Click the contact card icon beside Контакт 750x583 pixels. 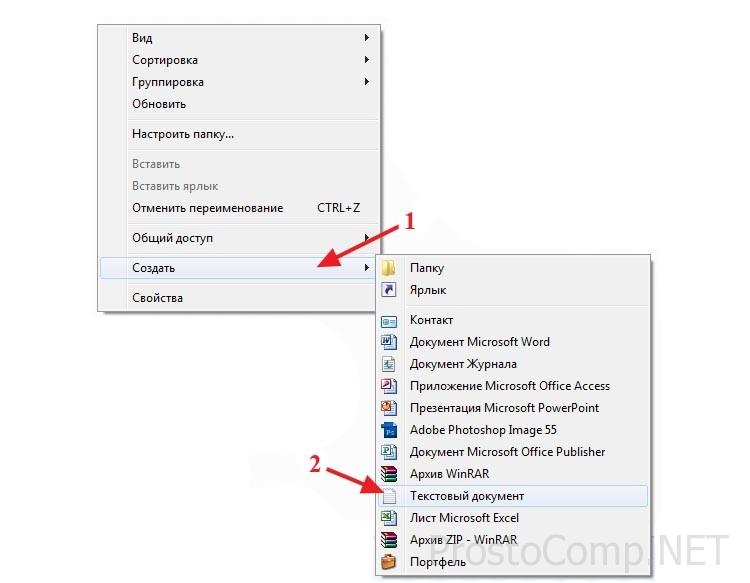tap(388, 321)
